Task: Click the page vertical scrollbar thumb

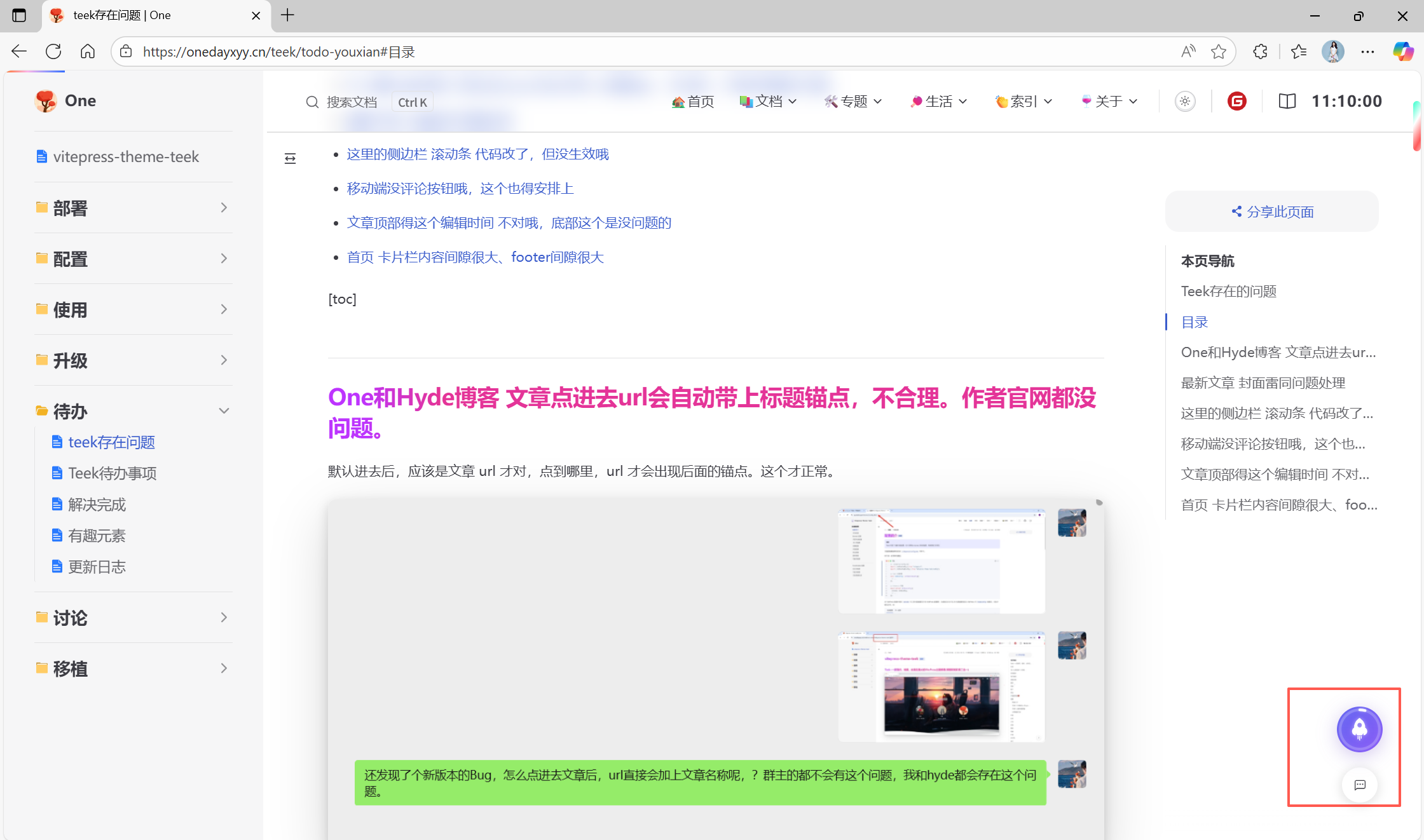Action: coord(1416,127)
